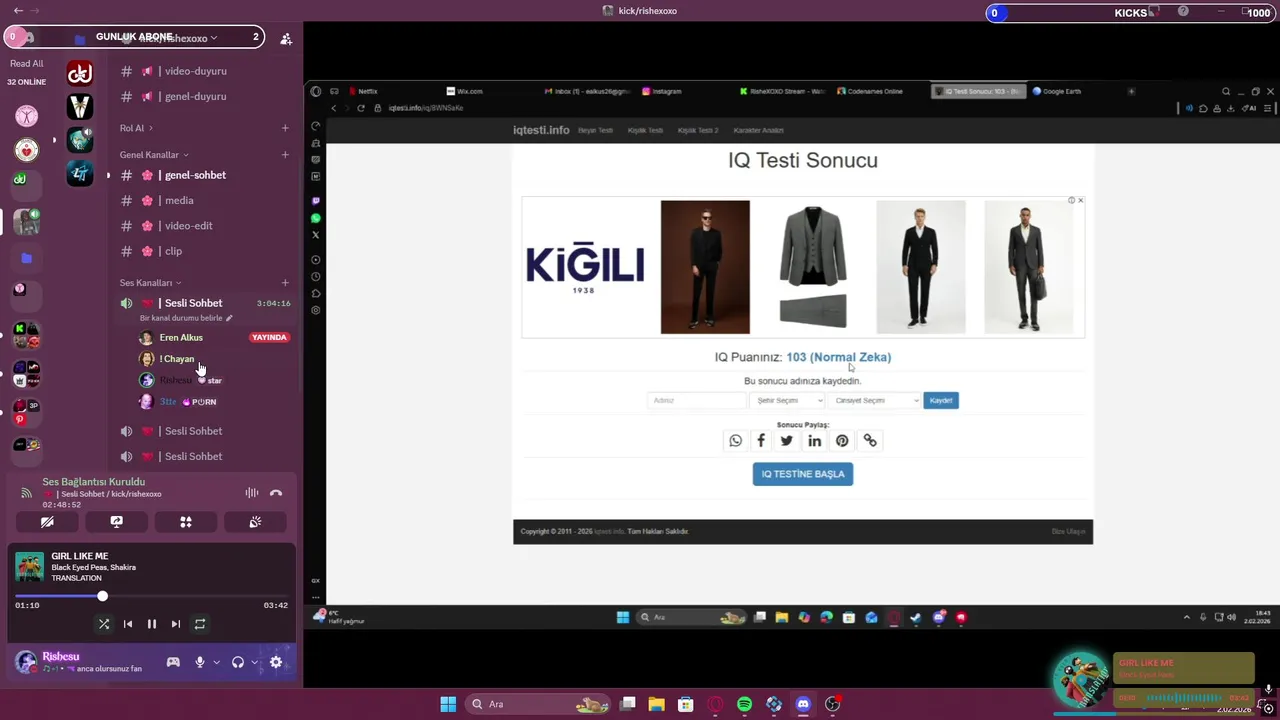Image resolution: width=1280 pixels, height=720 pixels.
Task: Click the Discord icon in Windows taskbar
Action: tap(803, 705)
